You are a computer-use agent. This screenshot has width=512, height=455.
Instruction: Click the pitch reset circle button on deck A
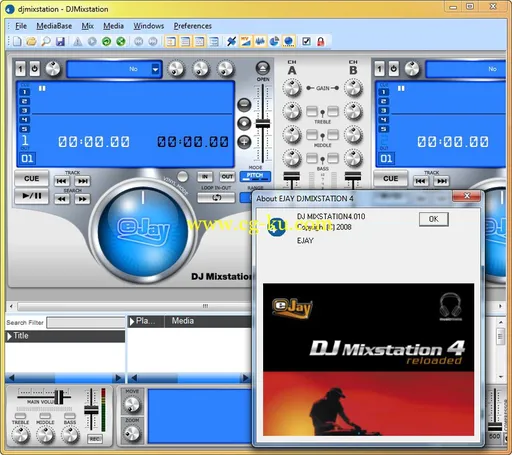244,123
